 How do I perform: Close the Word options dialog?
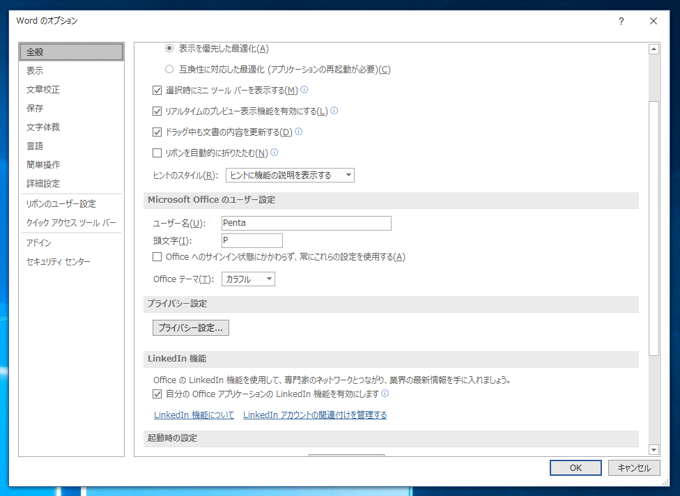(x=653, y=21)
